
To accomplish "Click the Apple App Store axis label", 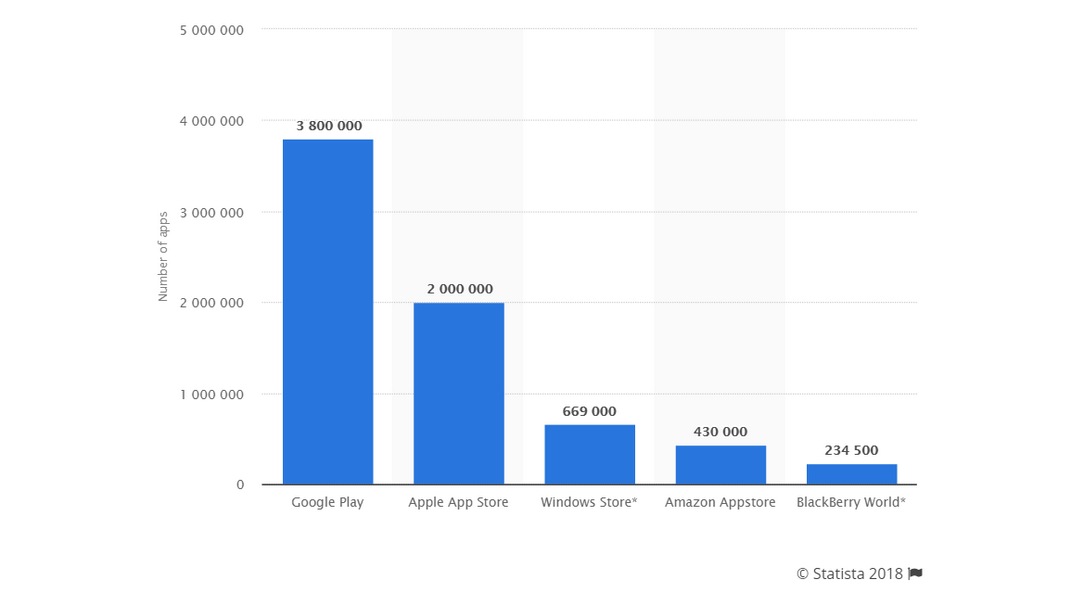I will [458, 502].
